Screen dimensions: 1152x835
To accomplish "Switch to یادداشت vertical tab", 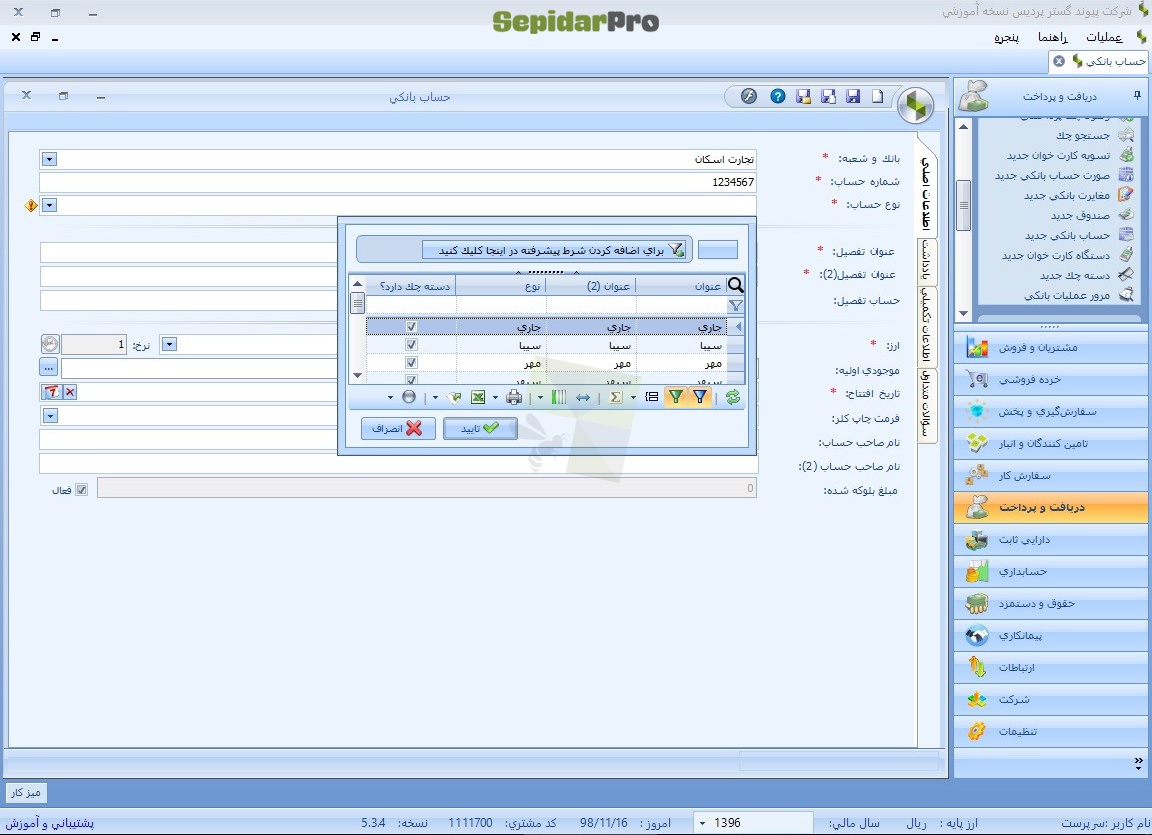I will 927,261.
